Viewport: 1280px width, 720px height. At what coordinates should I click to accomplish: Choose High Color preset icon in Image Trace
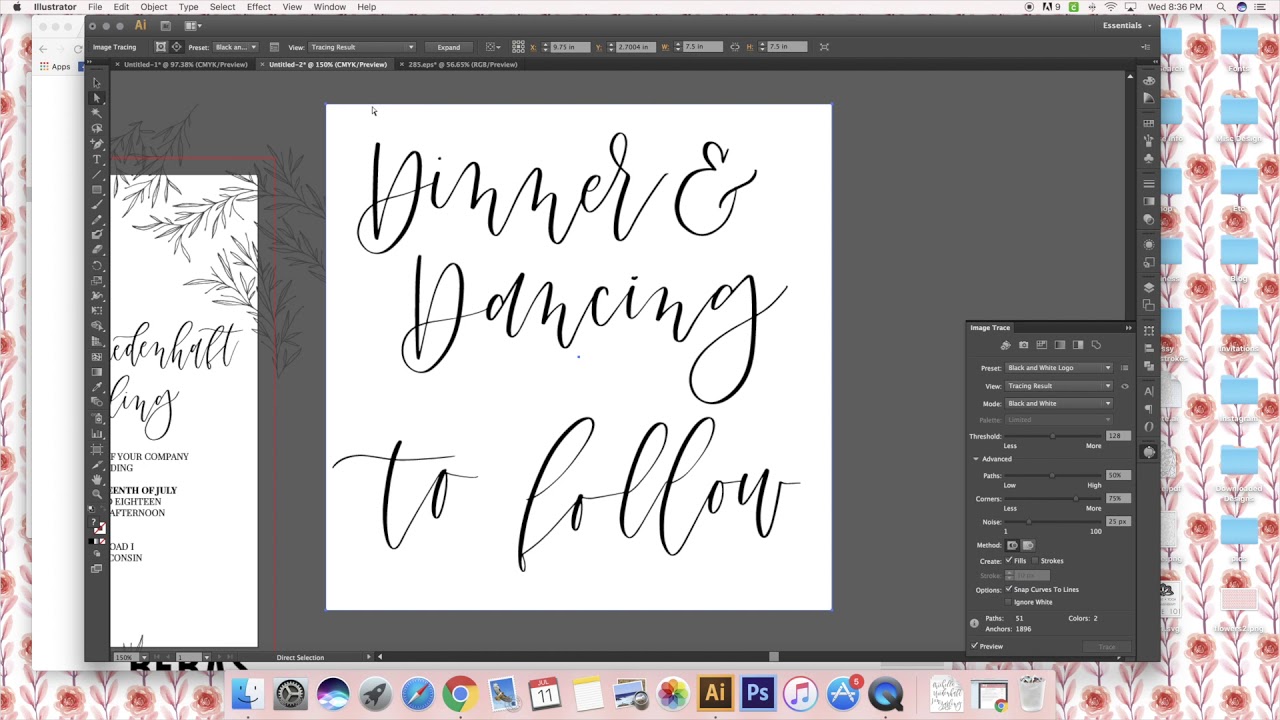pos(1024,345)
